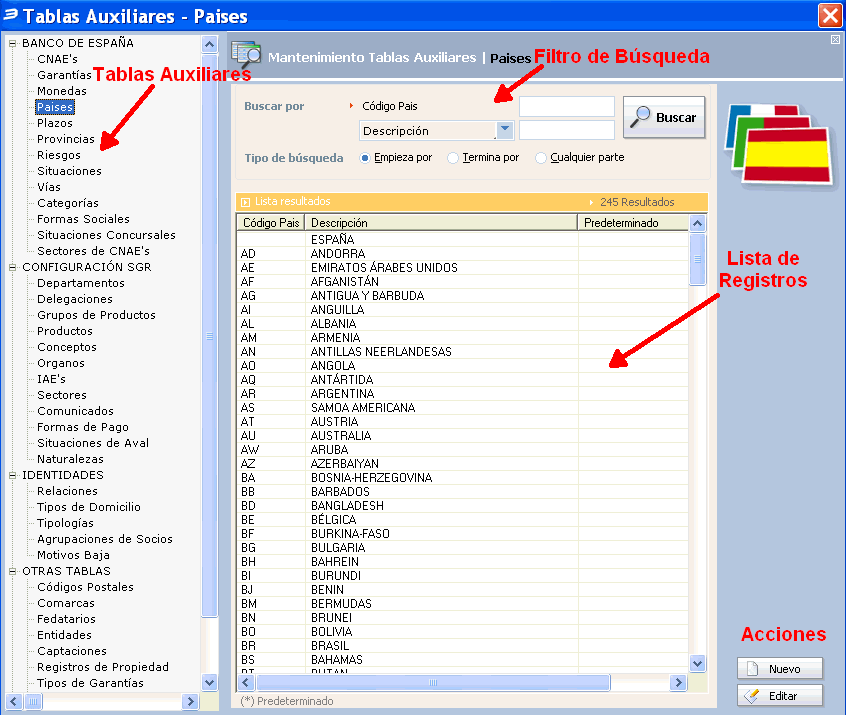Open Monedas table in tree
This screenshot has height=715, width=846.
(62, 91)
